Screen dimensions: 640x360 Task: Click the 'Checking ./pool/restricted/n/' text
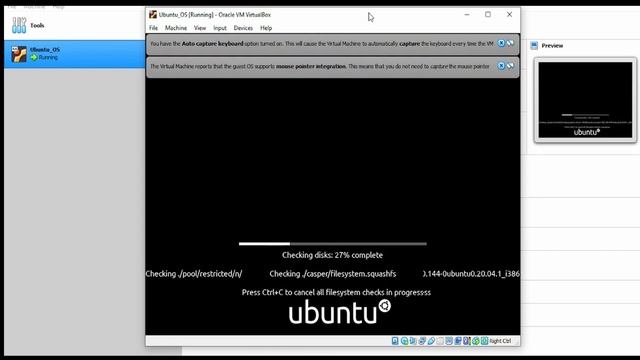194,274
